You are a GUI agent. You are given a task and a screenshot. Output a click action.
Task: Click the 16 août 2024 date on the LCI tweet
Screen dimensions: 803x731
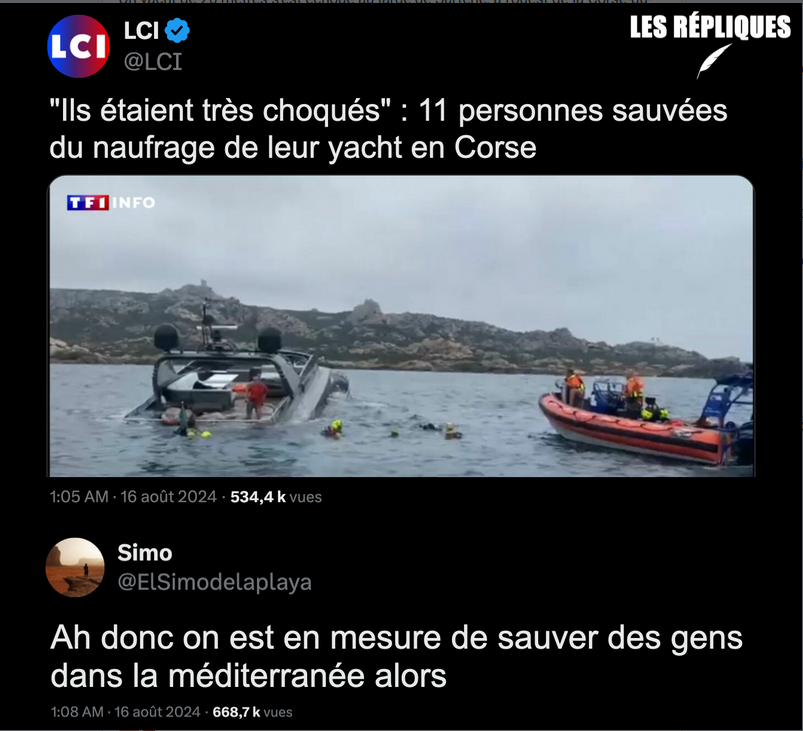[168, 497]
